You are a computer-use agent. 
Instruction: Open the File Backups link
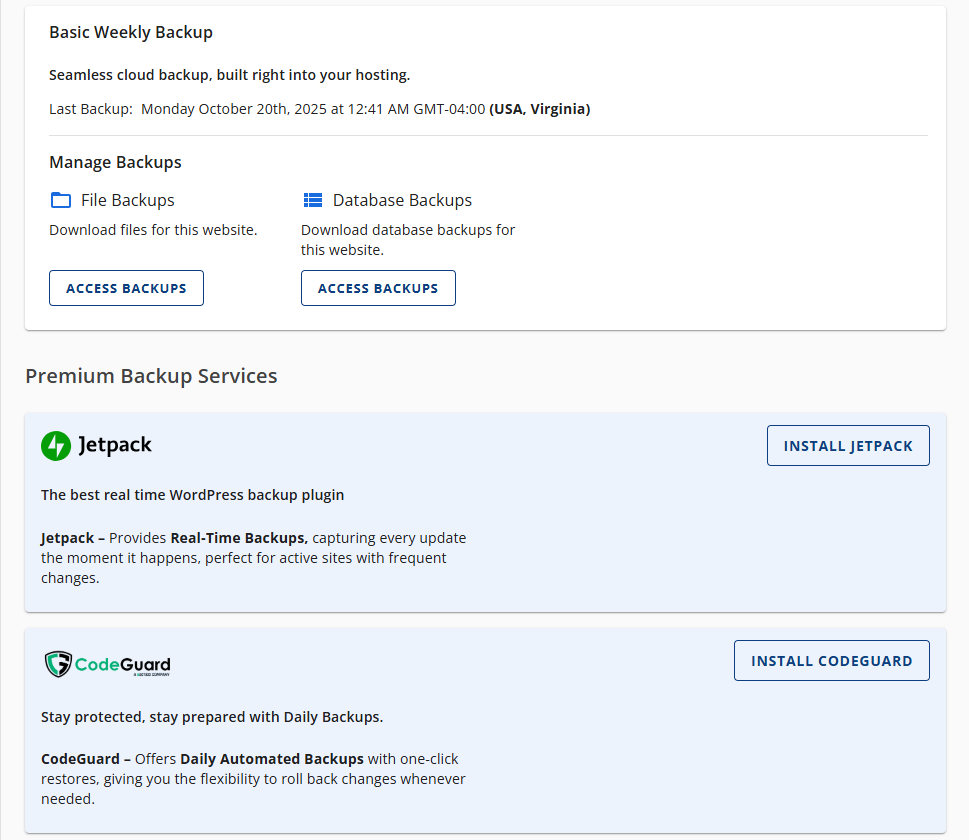point(126,200)
